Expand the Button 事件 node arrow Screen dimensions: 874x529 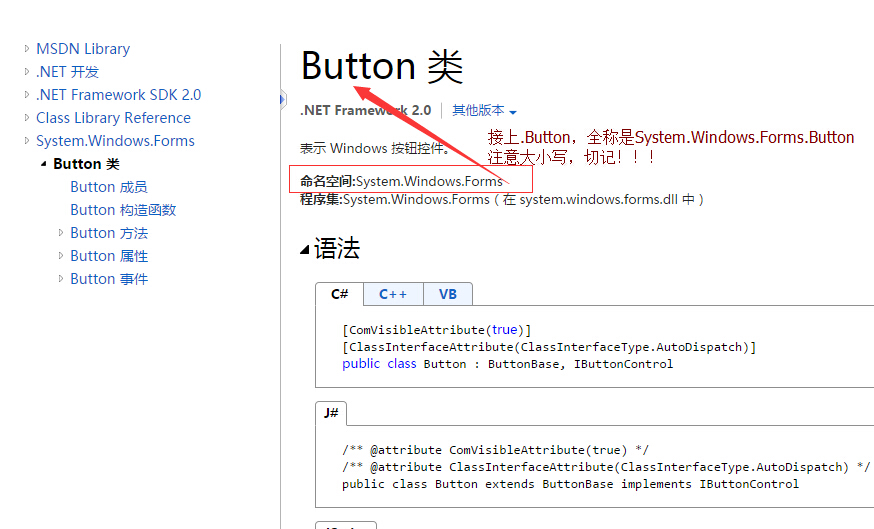[61, 279]
